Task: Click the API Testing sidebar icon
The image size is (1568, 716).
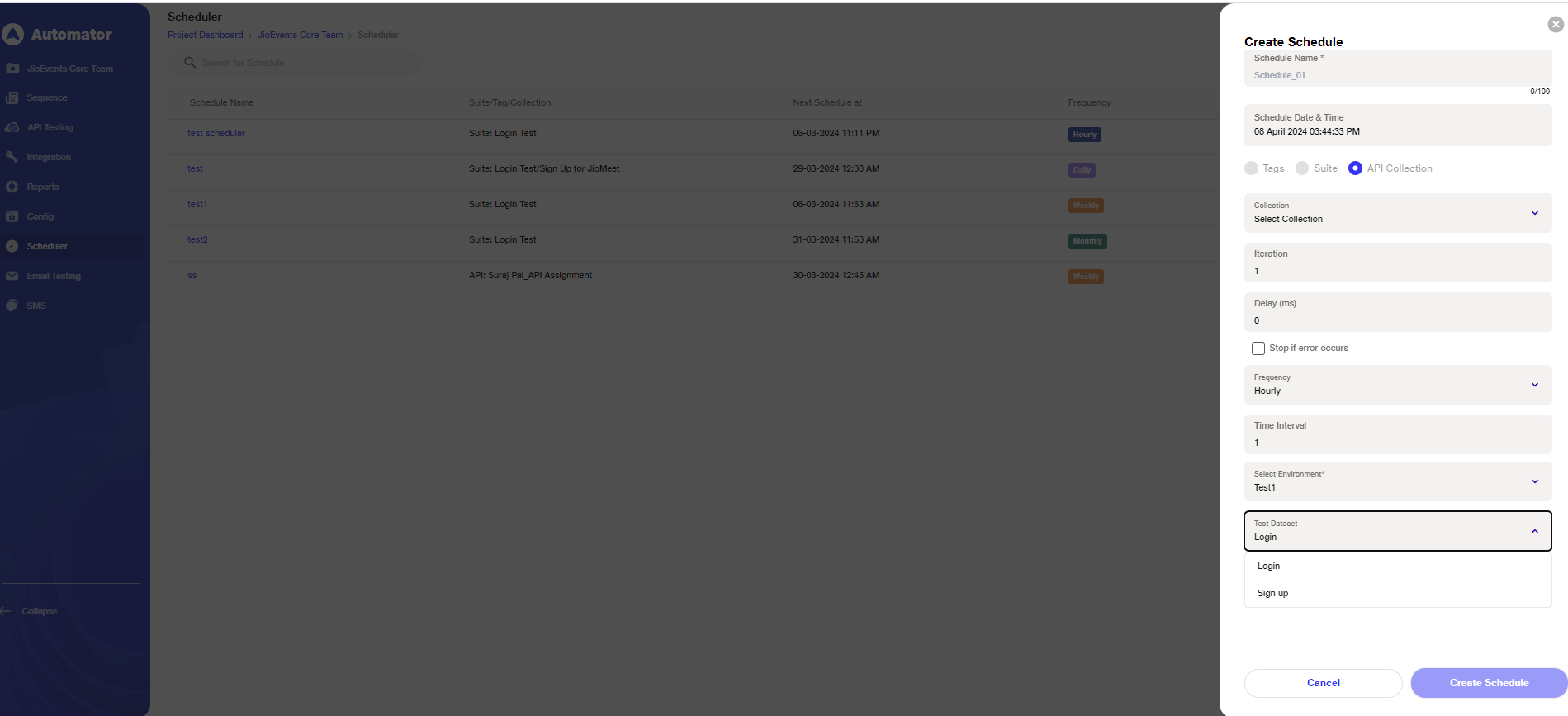Action: [x=12, y=127]
